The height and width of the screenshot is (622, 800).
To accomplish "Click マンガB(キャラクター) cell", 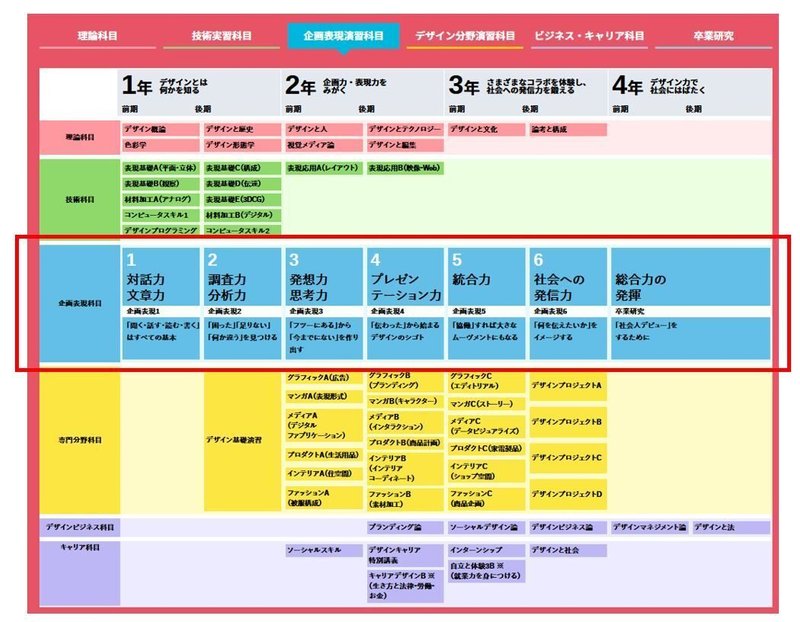I will pyautogui.click(x=405, y=401).
